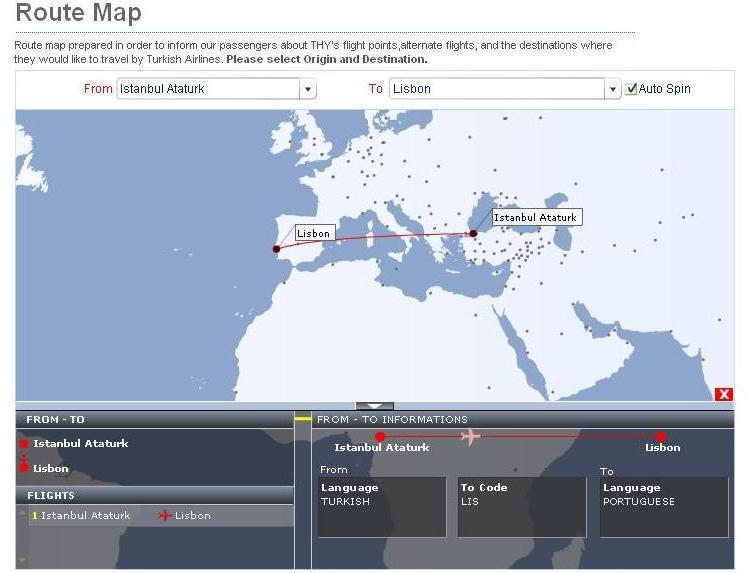Click the FROM - TO panel header
This screenshot has height=573, width=748.
click(155, 419)
